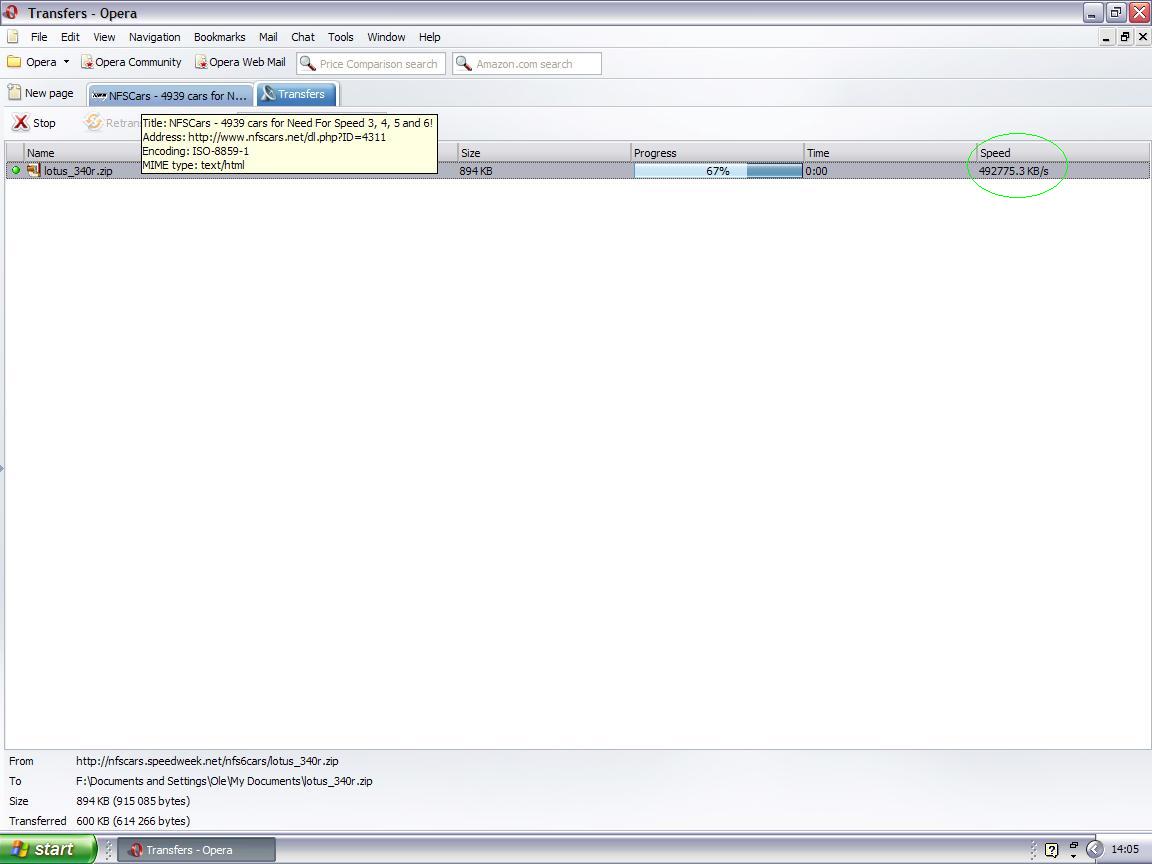
Task: Click in the Amazon.com search field
Action: coord(527,64)
